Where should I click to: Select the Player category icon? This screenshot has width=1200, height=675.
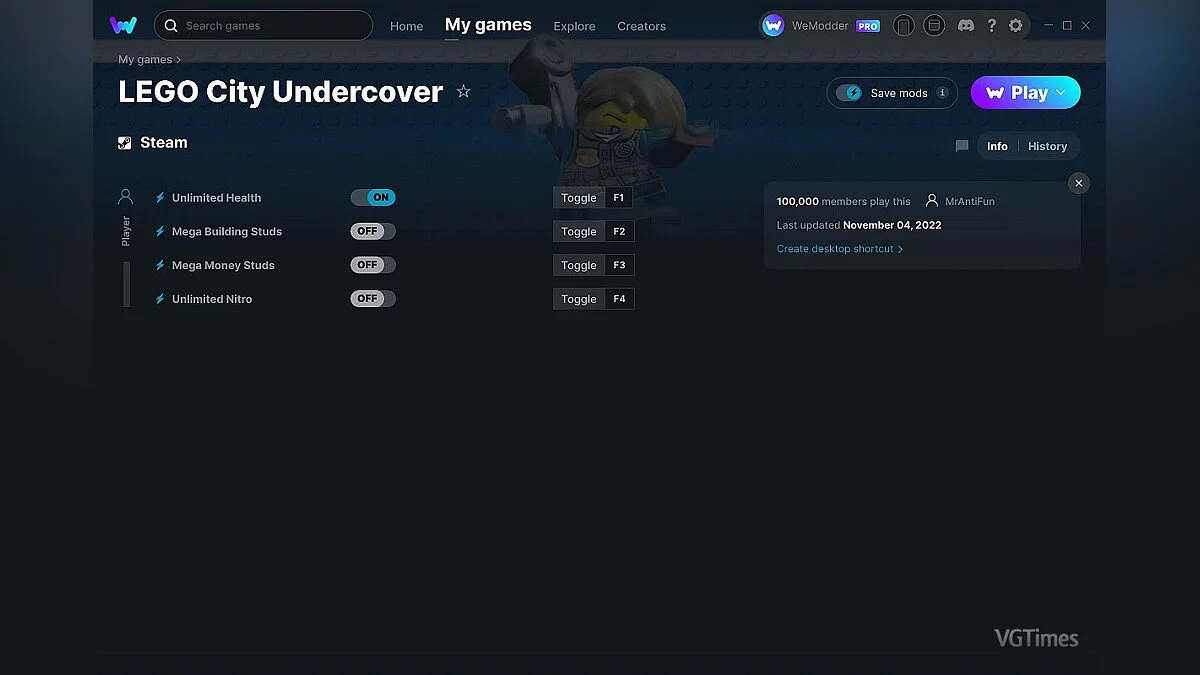click(125, 197)
